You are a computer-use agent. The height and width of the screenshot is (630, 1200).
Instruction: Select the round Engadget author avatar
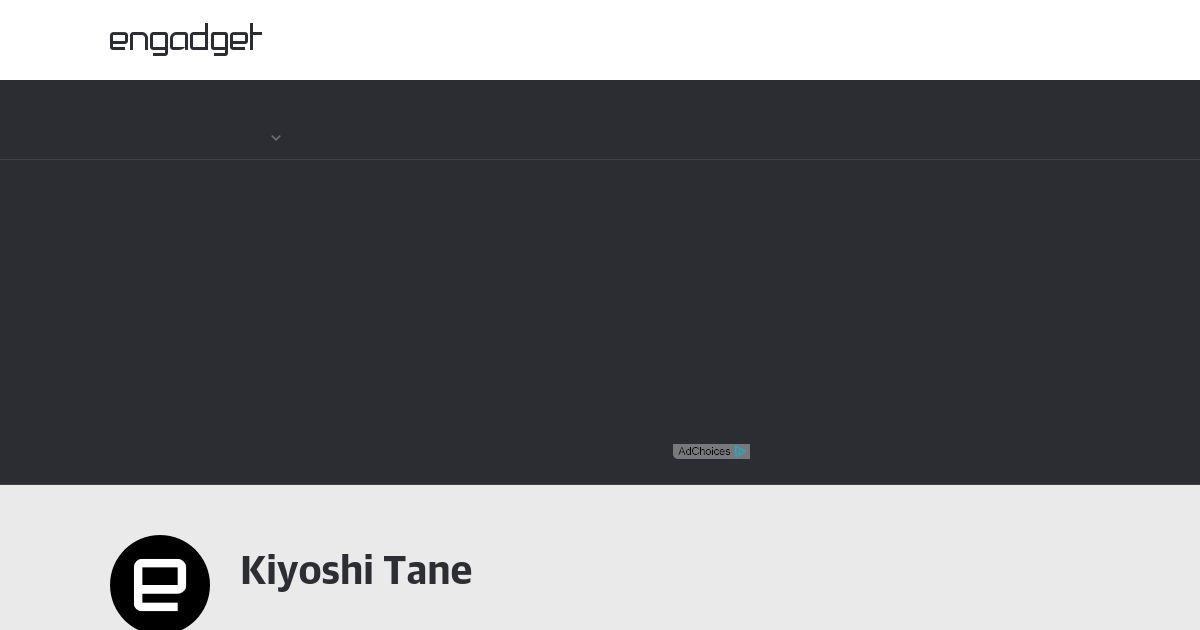(x=160, y=583)
